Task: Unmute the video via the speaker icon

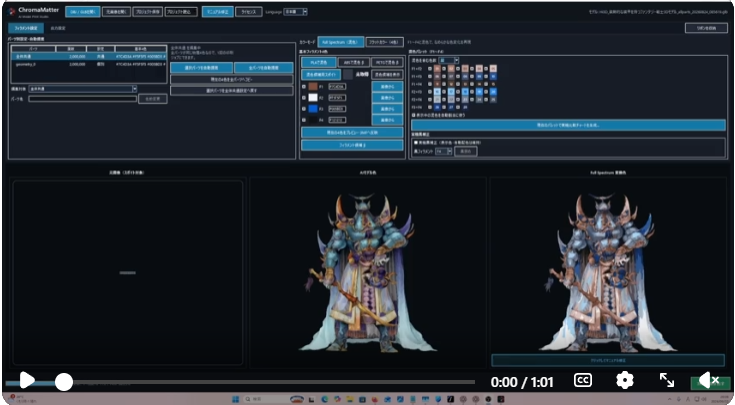Action: click(x=709, y=380)
